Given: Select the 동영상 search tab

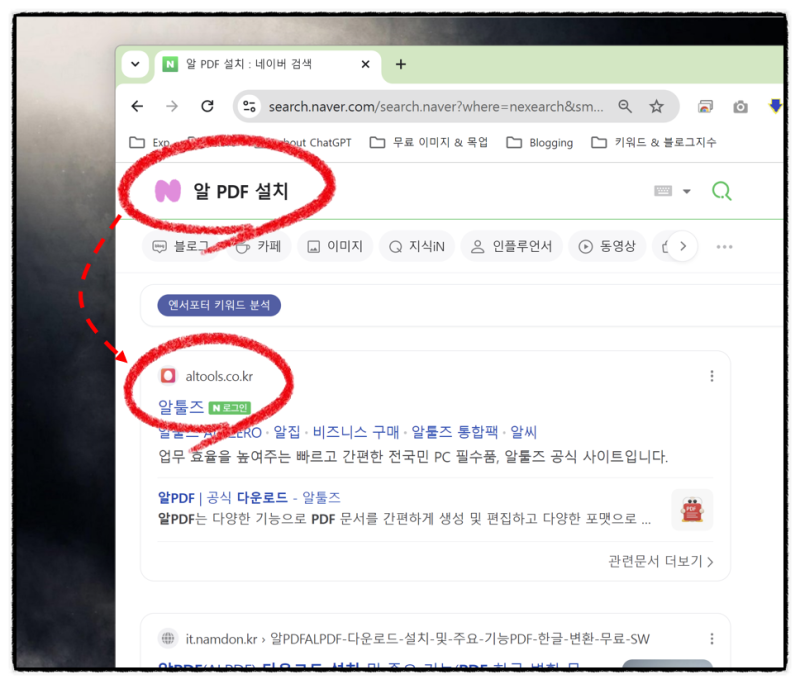Looking at the screenshot, I should [x=607, y=245].
